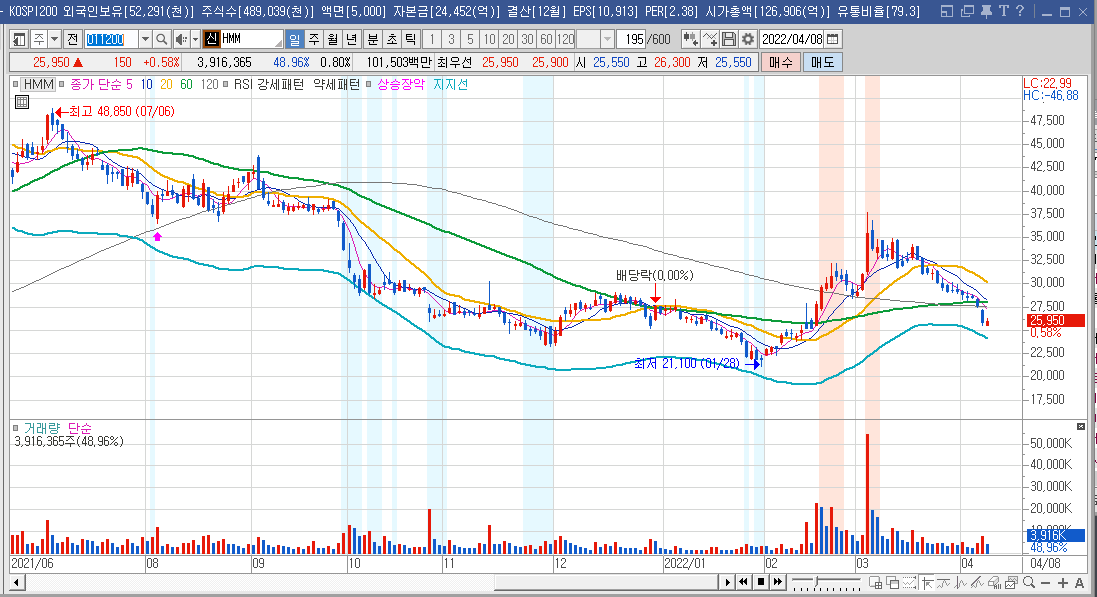
Task: Select the 분 minute period toggle
Action: coord(373,39)
